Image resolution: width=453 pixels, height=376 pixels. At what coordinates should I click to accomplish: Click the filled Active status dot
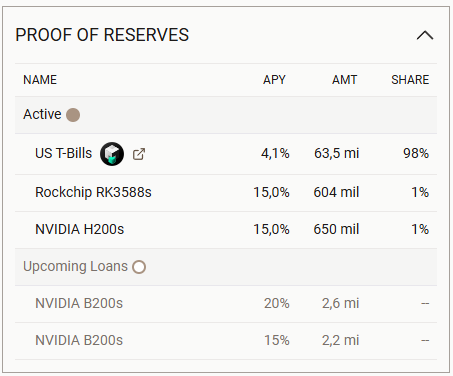point(73,115)
